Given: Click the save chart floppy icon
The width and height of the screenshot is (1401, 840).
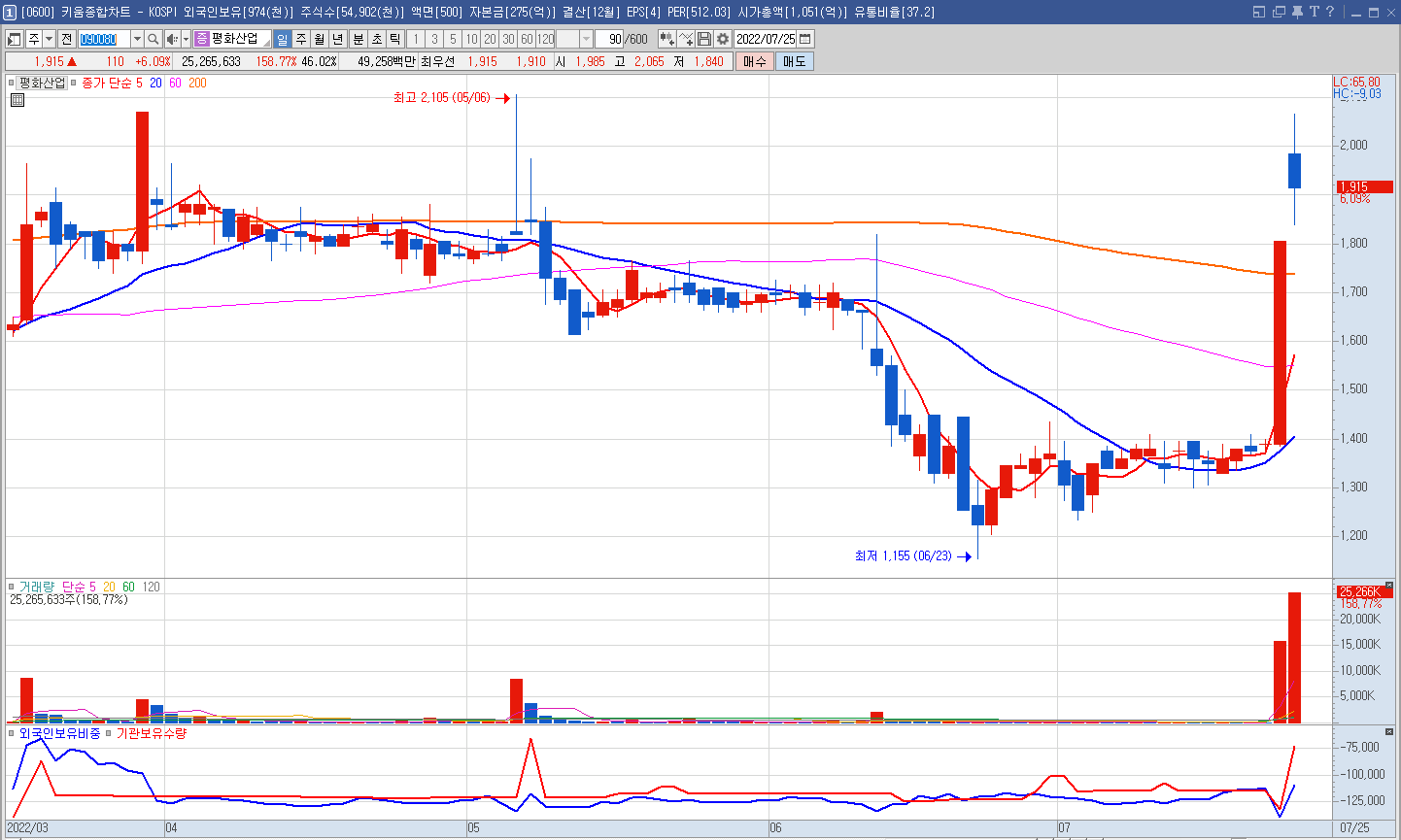Looking at the screenshot, I should tap(704, 39).
